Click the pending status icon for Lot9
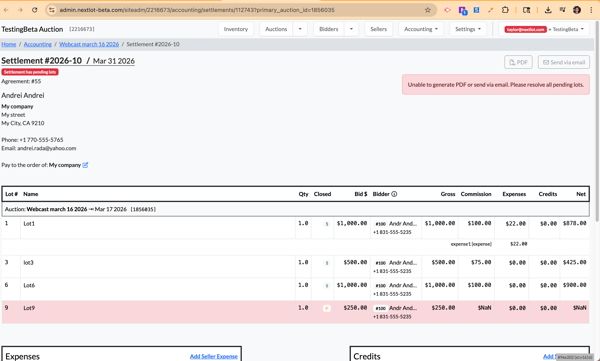 tap(327, 308)
